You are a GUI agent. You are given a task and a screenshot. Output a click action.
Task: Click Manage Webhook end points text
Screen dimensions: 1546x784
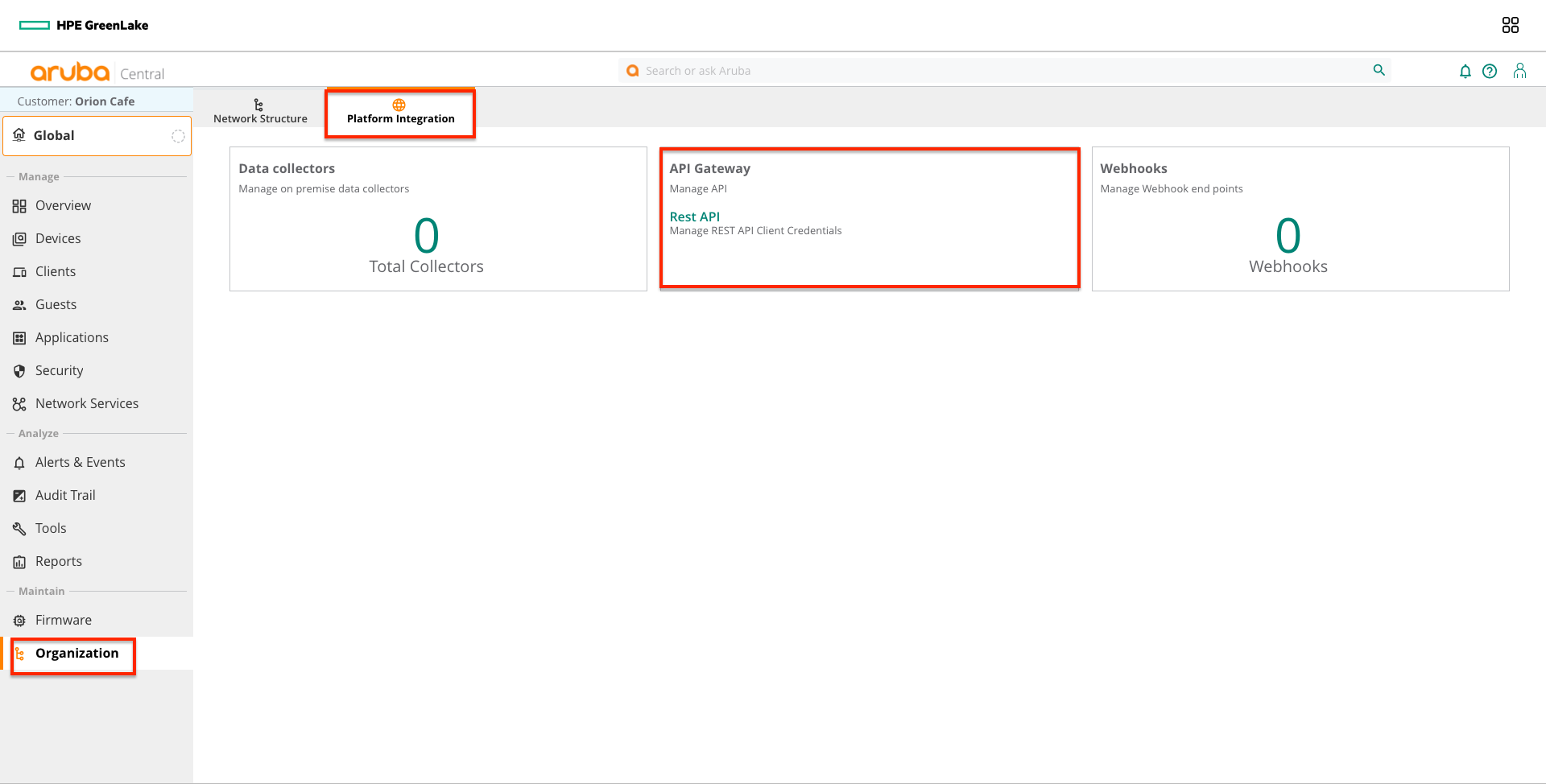pos(1172,189)
